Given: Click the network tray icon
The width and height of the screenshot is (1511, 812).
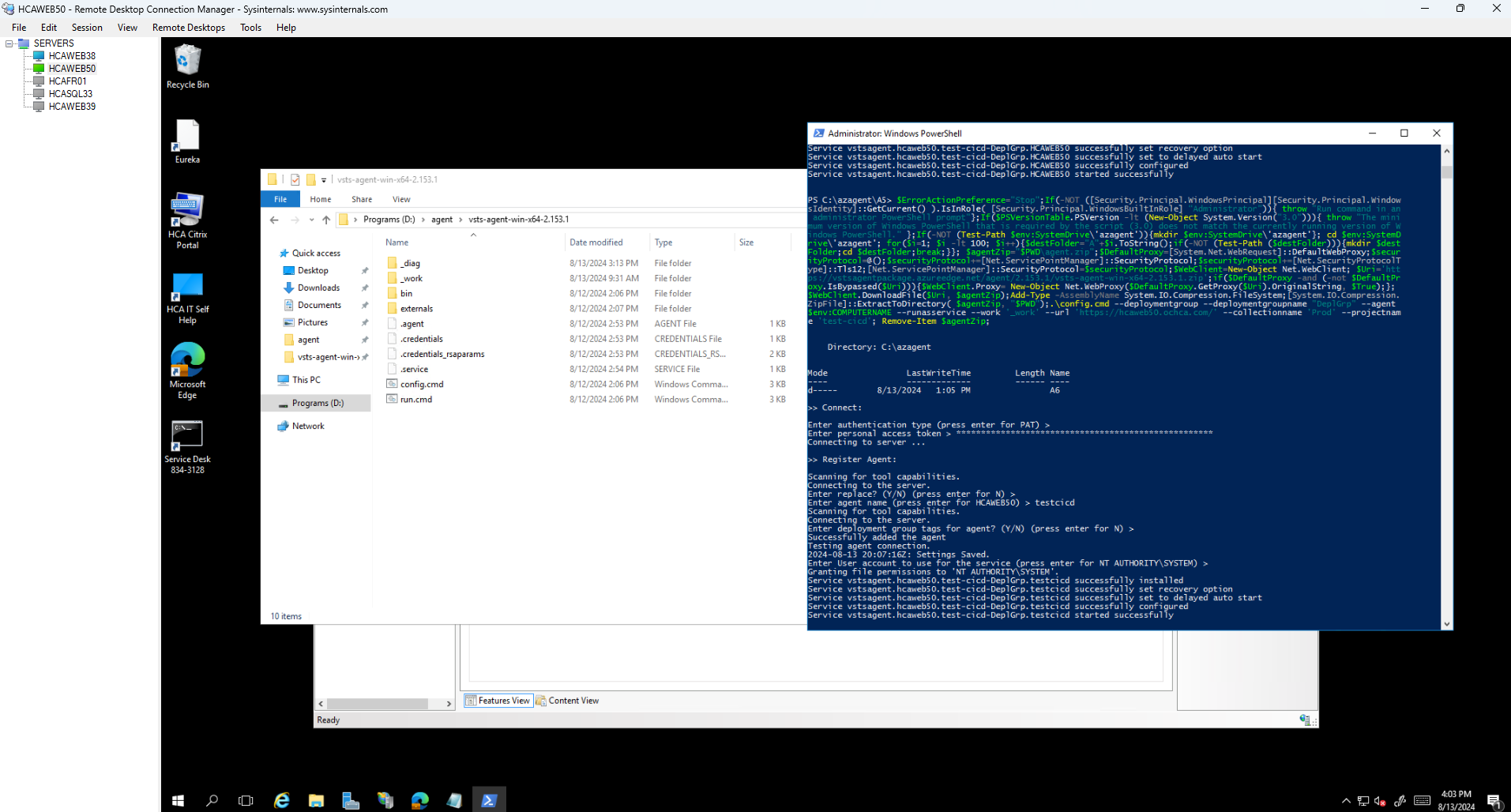Looking at the screenshot, I should coord(1363,801).
